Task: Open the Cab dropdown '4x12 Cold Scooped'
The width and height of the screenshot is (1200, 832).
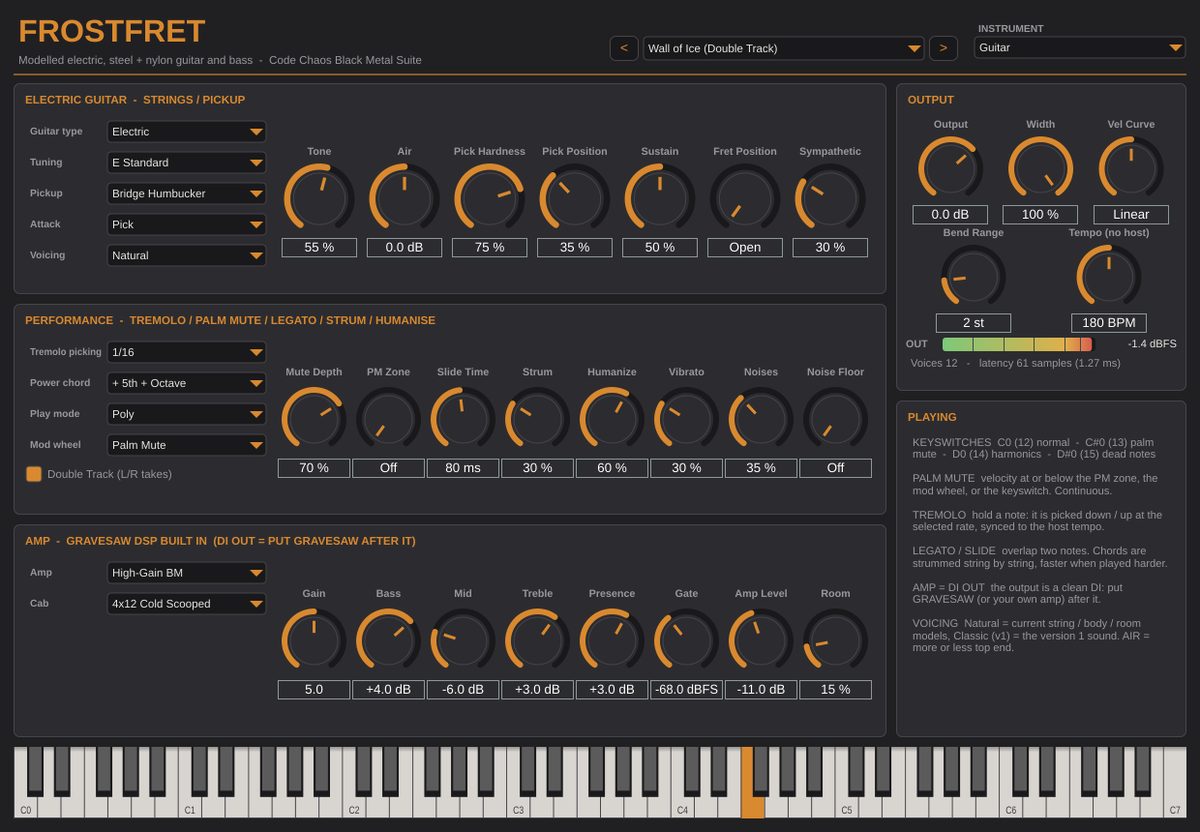Action: (x=187, y=604)
